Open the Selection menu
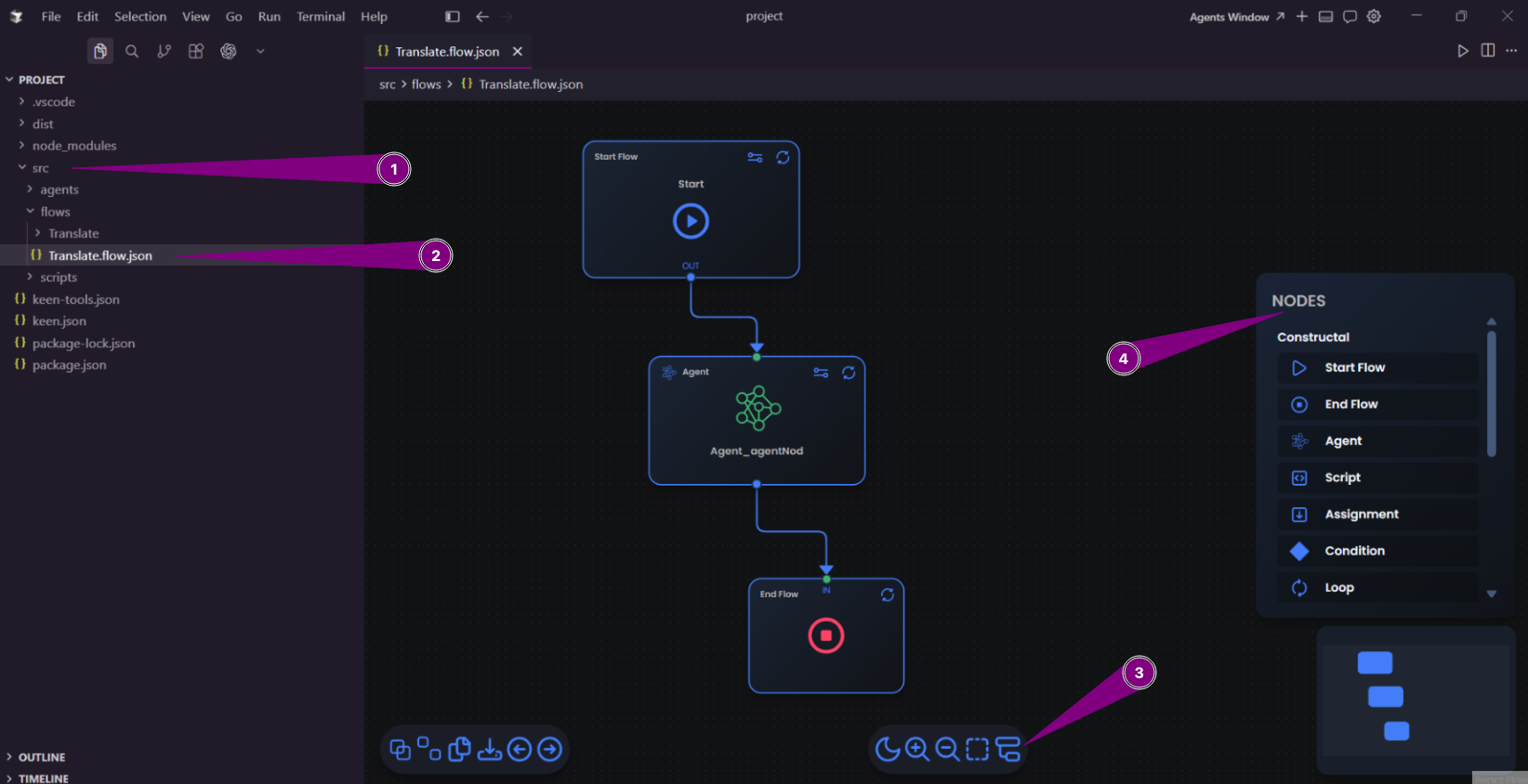 [x=140, y=17]
